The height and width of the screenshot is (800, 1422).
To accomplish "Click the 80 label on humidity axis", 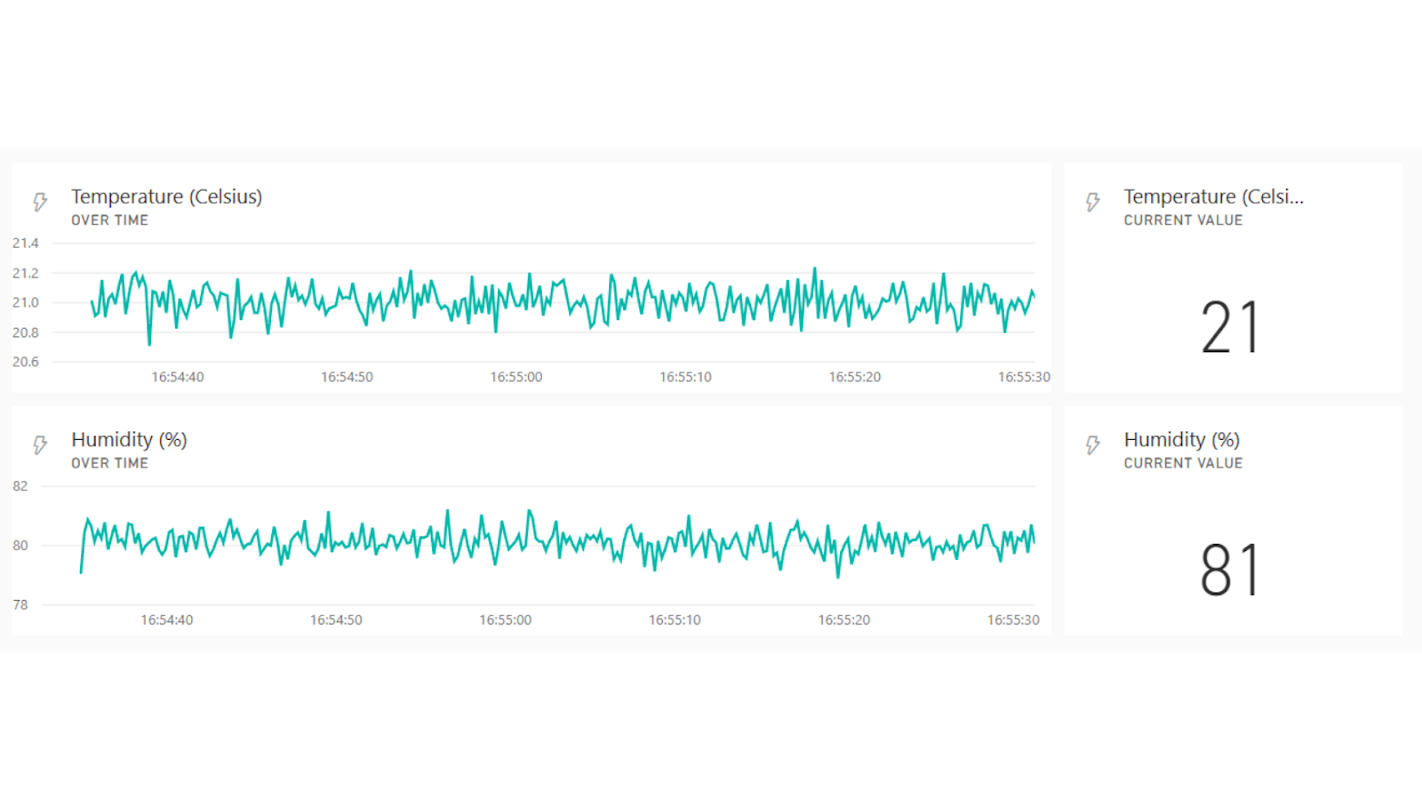I will [x=20, y=545].
